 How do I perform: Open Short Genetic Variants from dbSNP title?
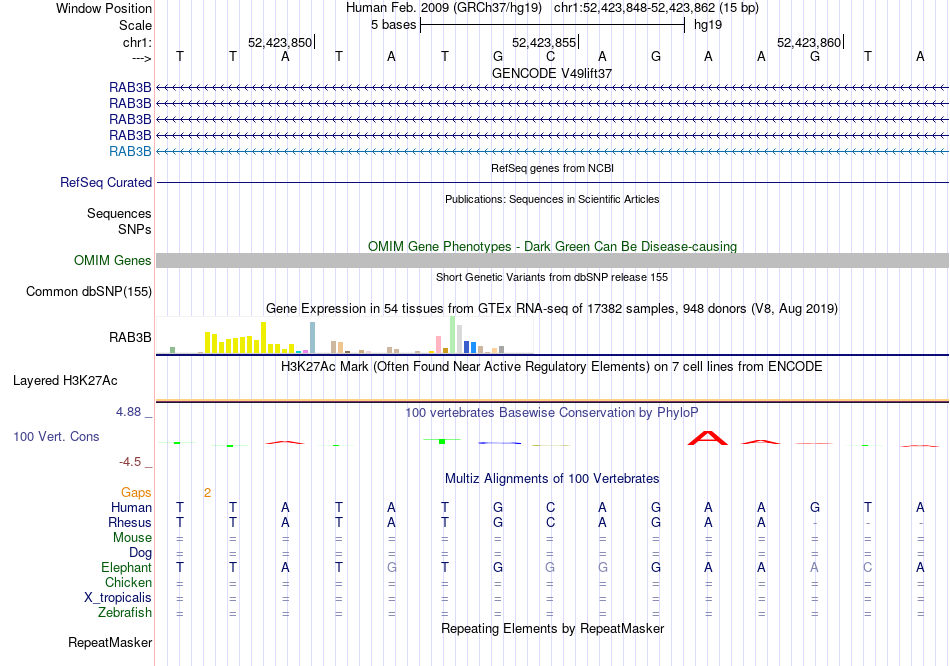552,277
